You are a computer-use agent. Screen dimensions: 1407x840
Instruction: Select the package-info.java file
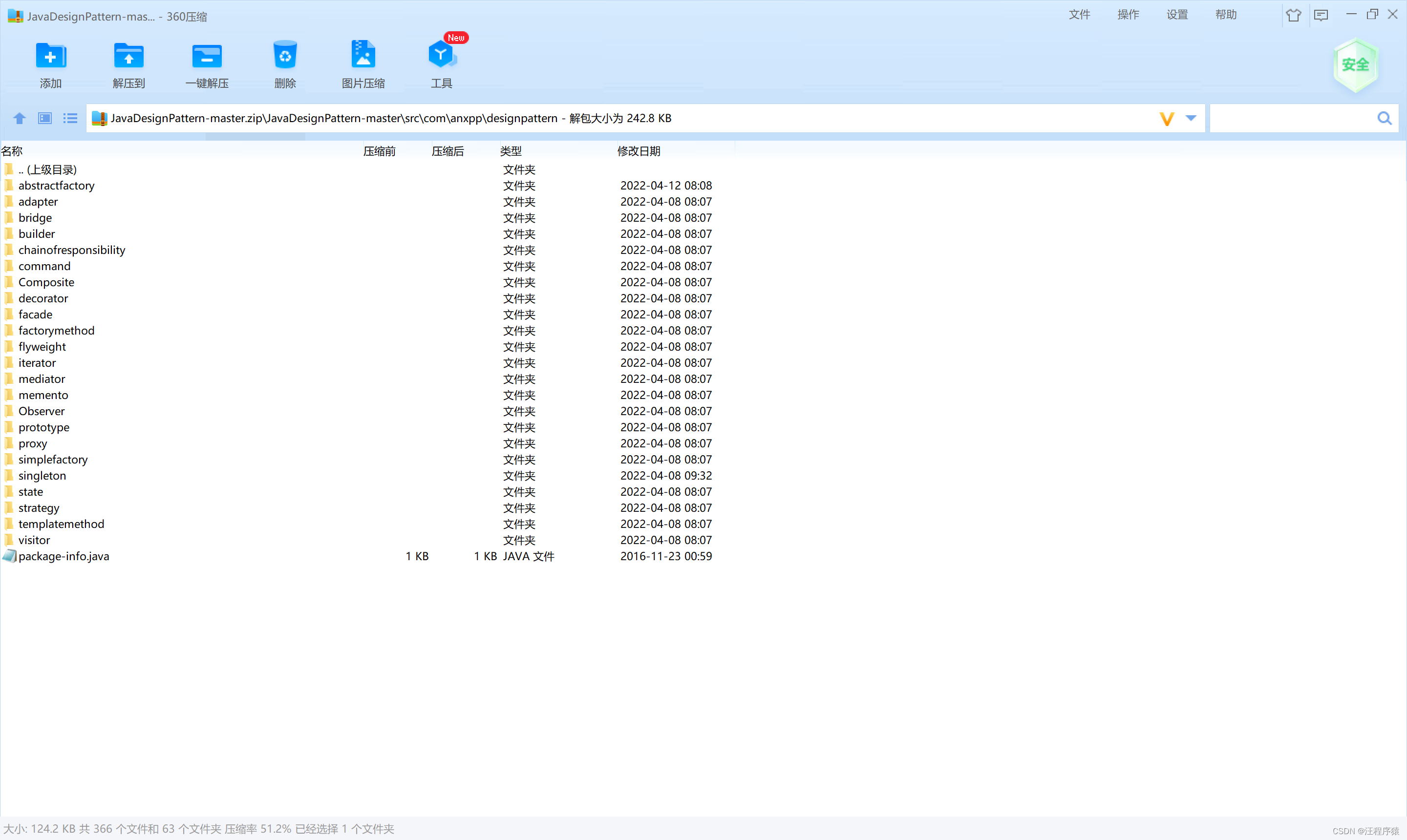(64, 556)
